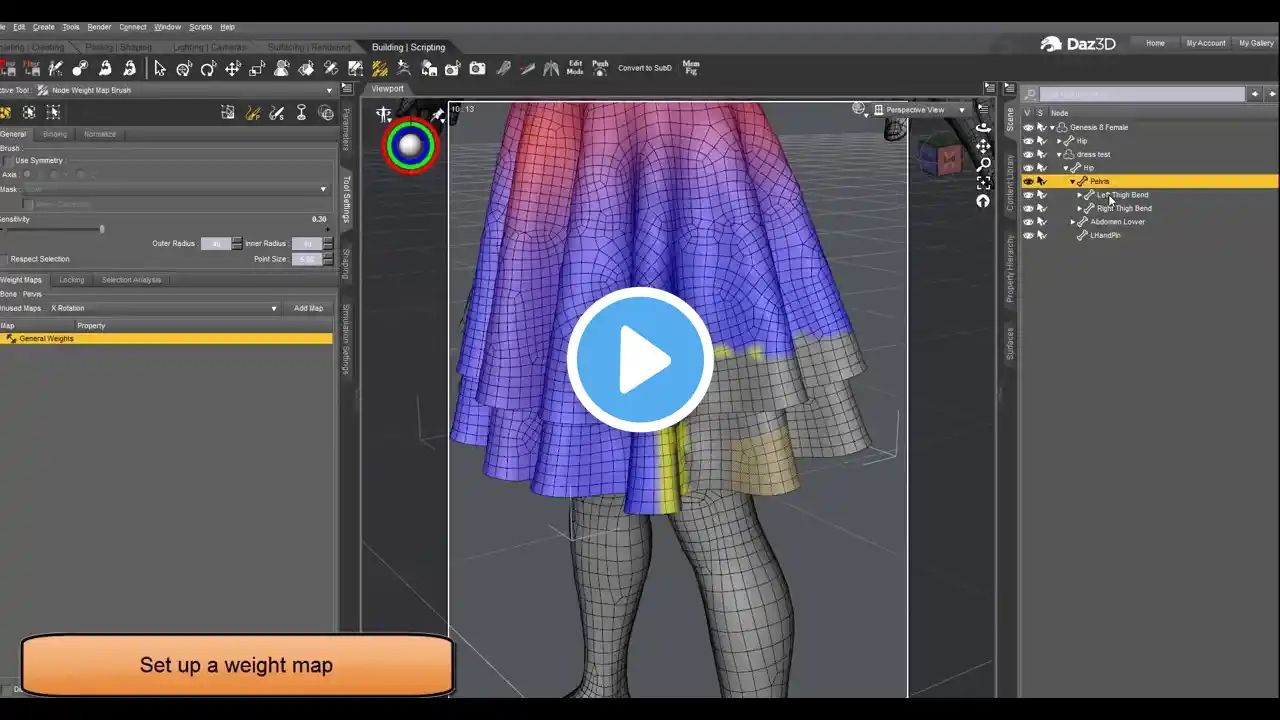This screenshot has height=720, width=1280.
Task: Open the Render menu
Action: coord(99,27)
